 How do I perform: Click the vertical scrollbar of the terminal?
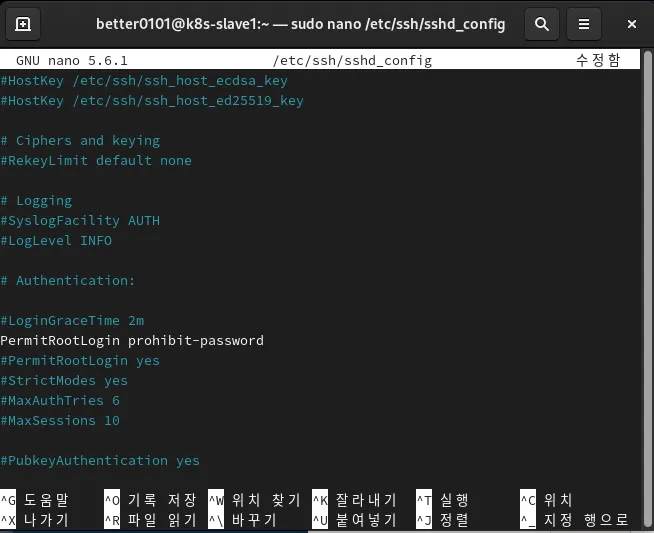point(647,288)
